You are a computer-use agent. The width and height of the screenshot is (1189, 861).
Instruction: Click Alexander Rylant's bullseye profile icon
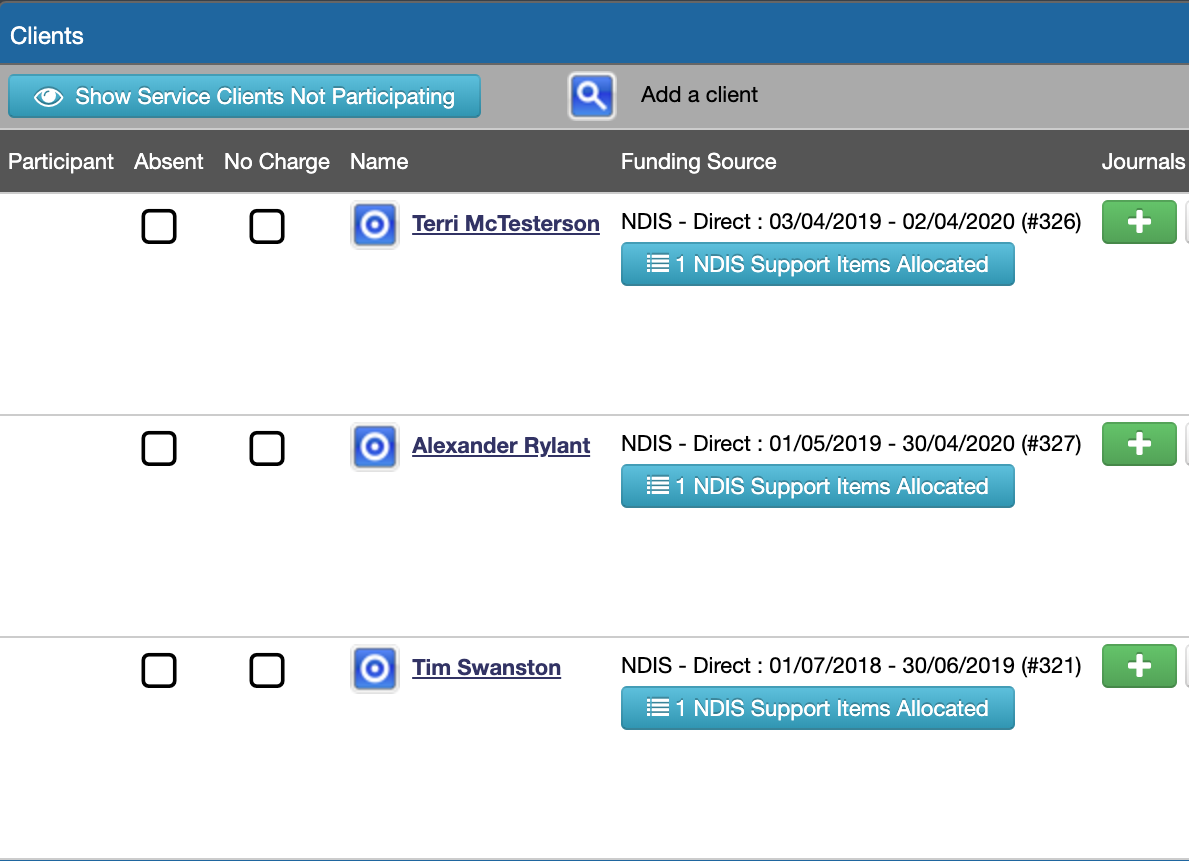374,447
